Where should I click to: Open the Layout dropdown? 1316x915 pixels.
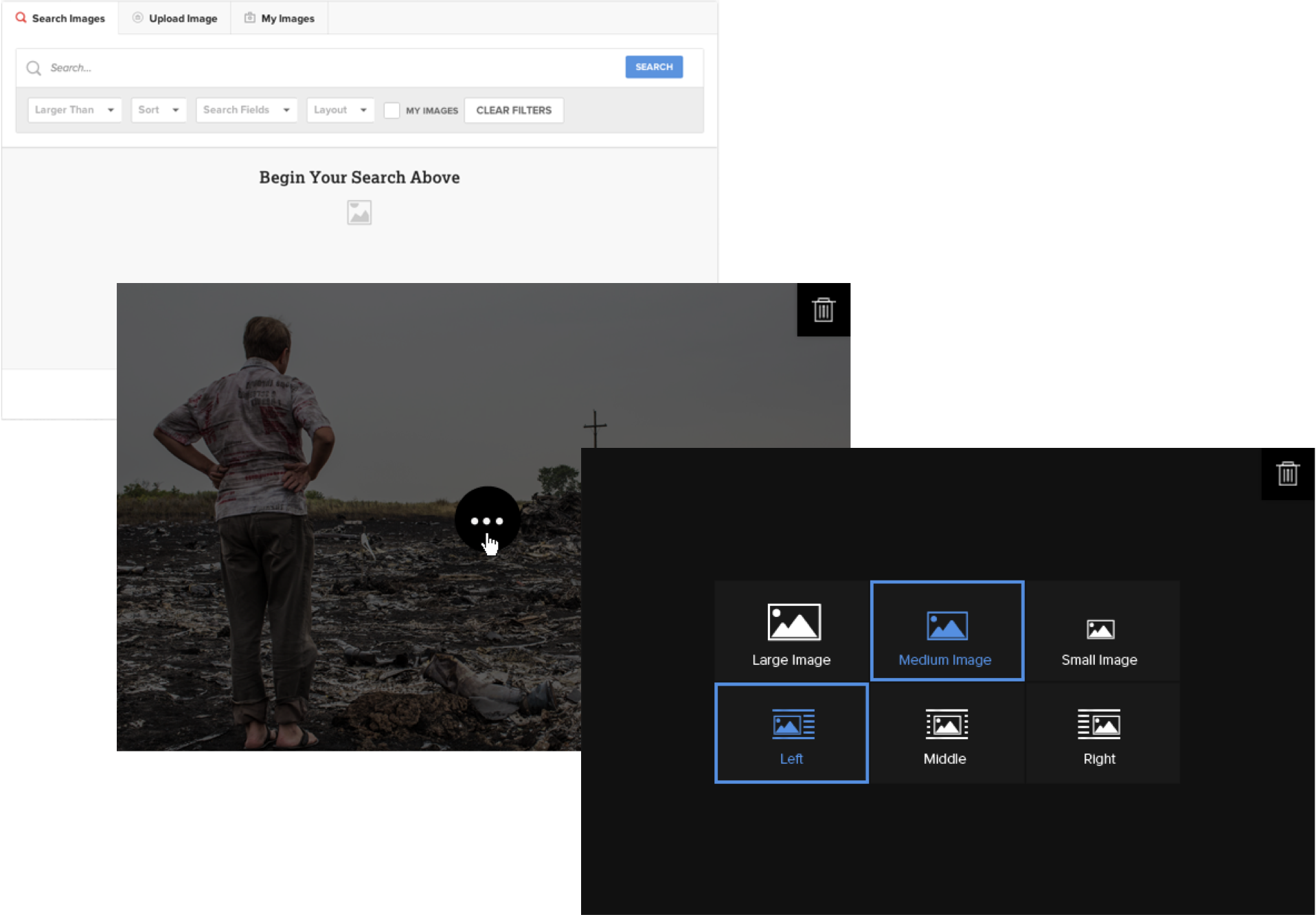point(340,110)
